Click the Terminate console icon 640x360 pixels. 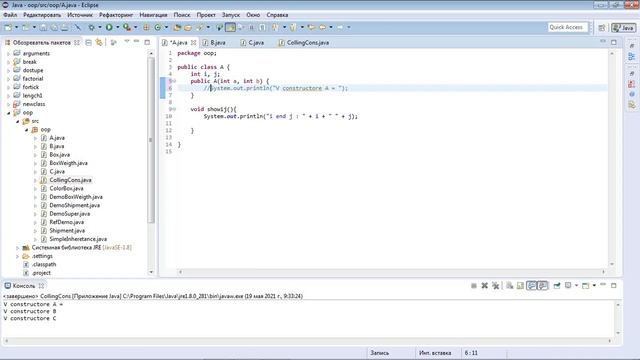474,286
